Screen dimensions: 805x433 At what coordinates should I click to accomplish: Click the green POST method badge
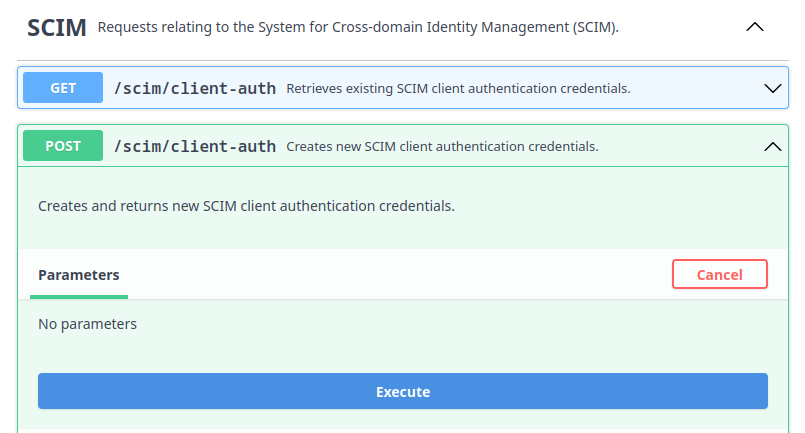point(63,146)
